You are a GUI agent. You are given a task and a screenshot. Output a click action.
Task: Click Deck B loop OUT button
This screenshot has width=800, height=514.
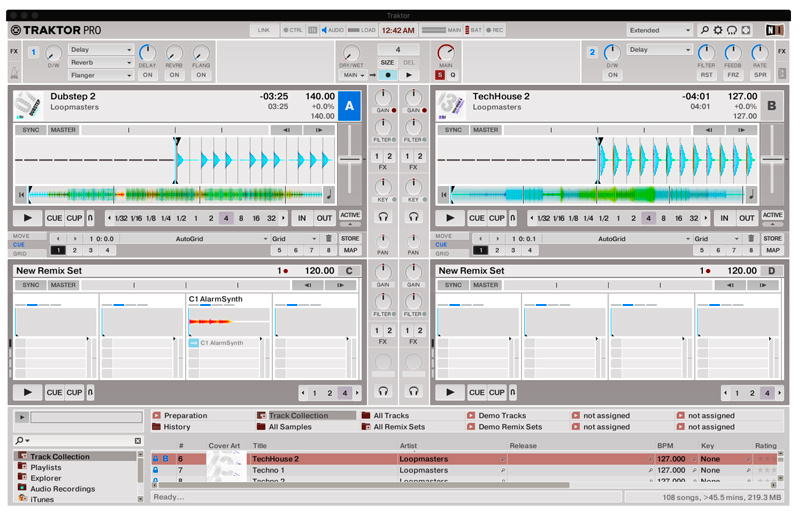tap(746, 218)
